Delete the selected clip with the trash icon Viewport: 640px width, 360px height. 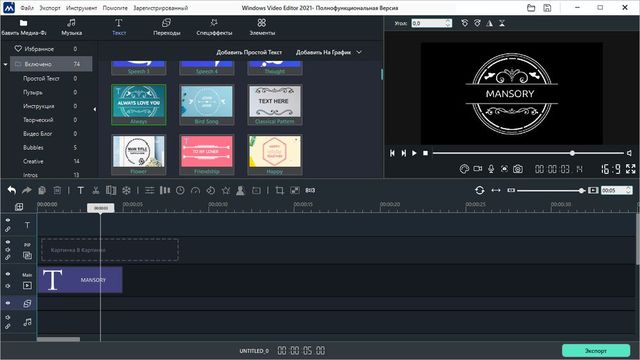57,190
